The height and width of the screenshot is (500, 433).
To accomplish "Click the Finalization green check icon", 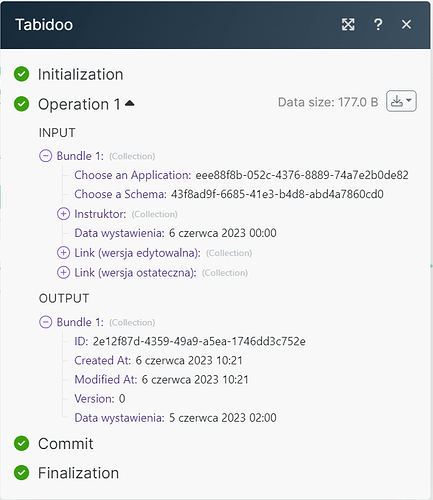I will pyautogui.click(x=22, y=473).
